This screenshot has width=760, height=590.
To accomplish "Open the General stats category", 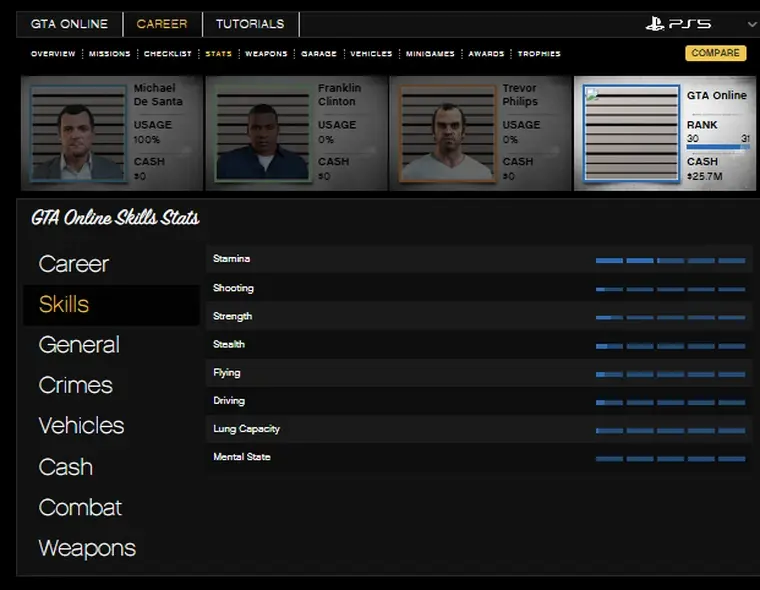I will tap(79, 345).
